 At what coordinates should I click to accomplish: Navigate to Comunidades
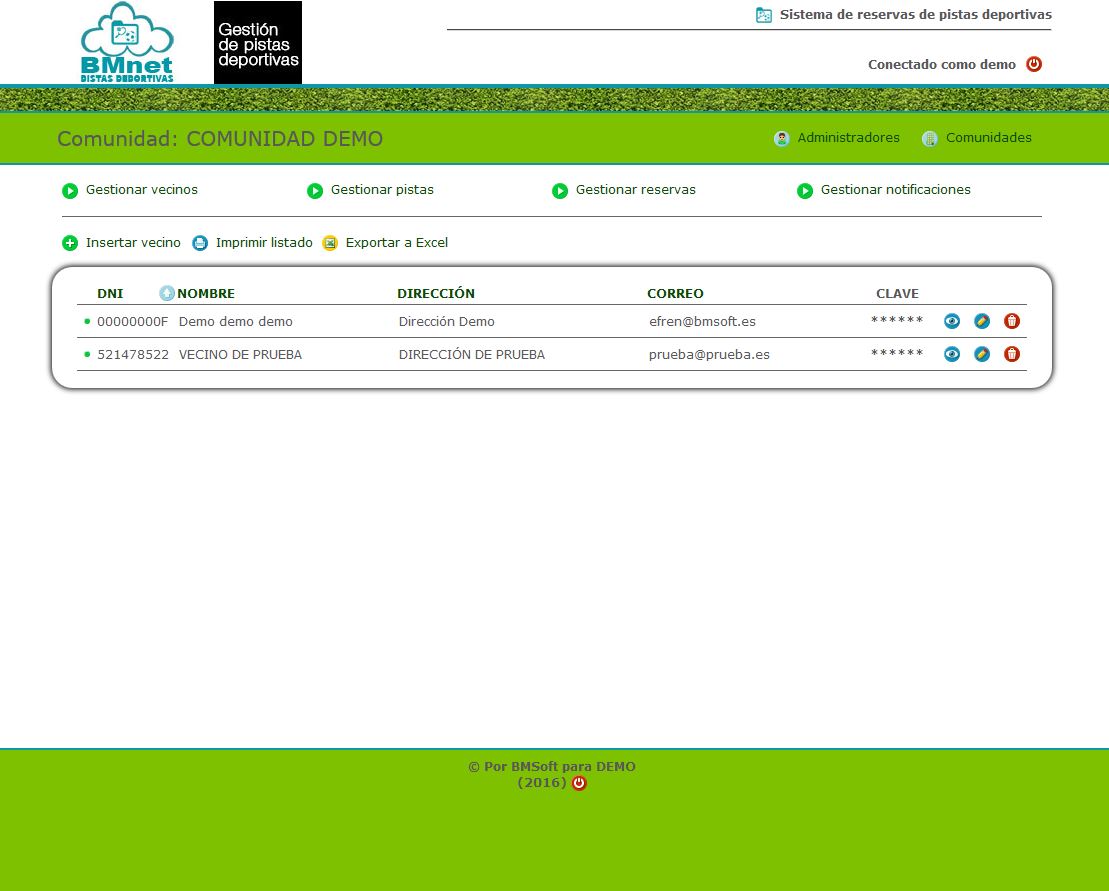[988, 138]
